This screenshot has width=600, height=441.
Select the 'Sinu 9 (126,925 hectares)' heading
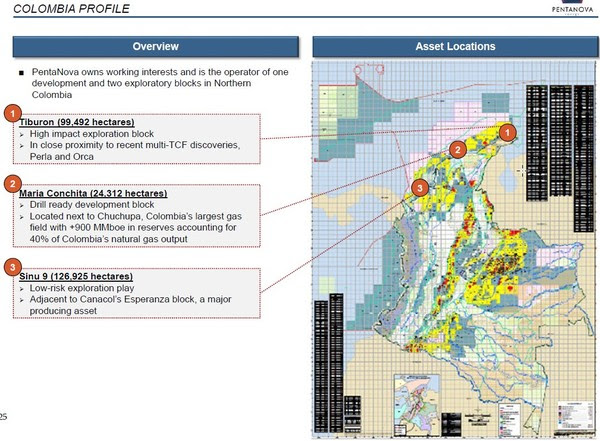pos(76,276)
